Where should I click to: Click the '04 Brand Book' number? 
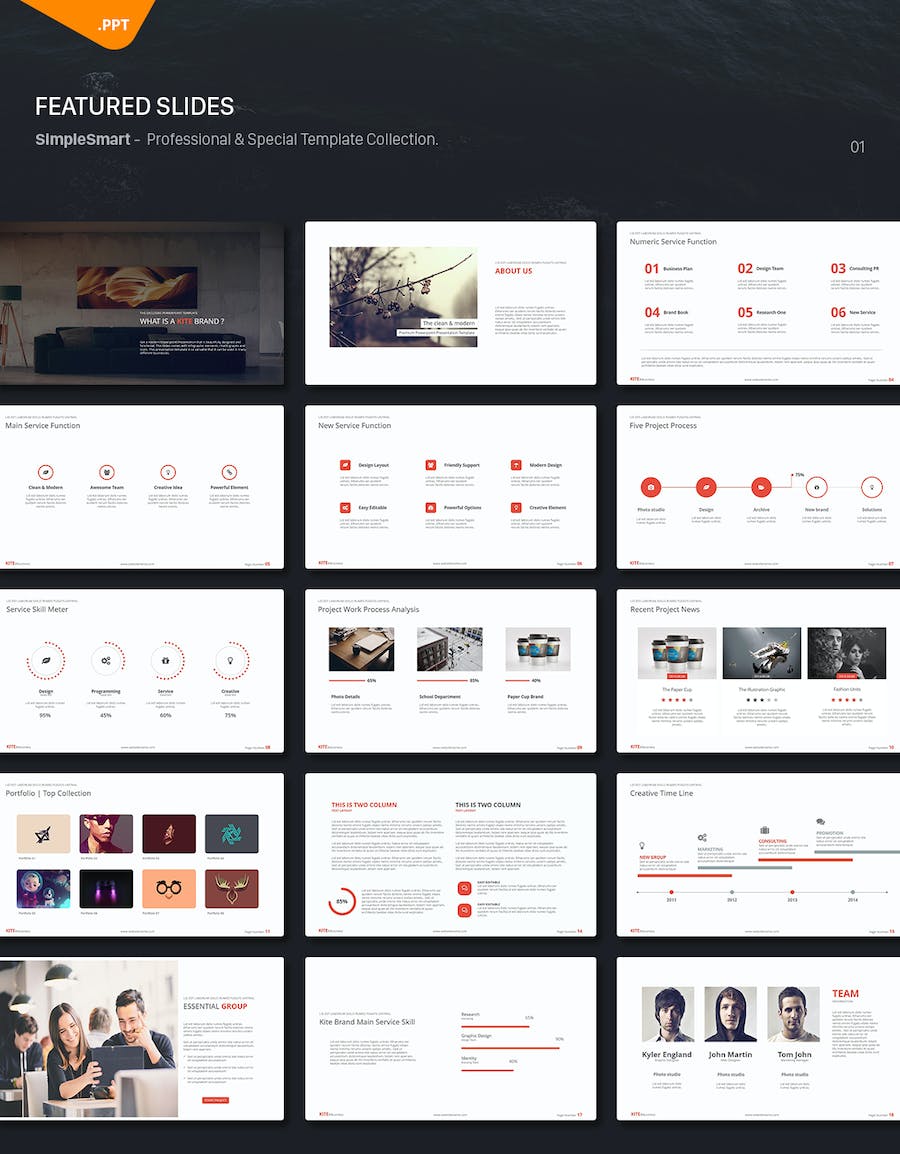point(652,312)
